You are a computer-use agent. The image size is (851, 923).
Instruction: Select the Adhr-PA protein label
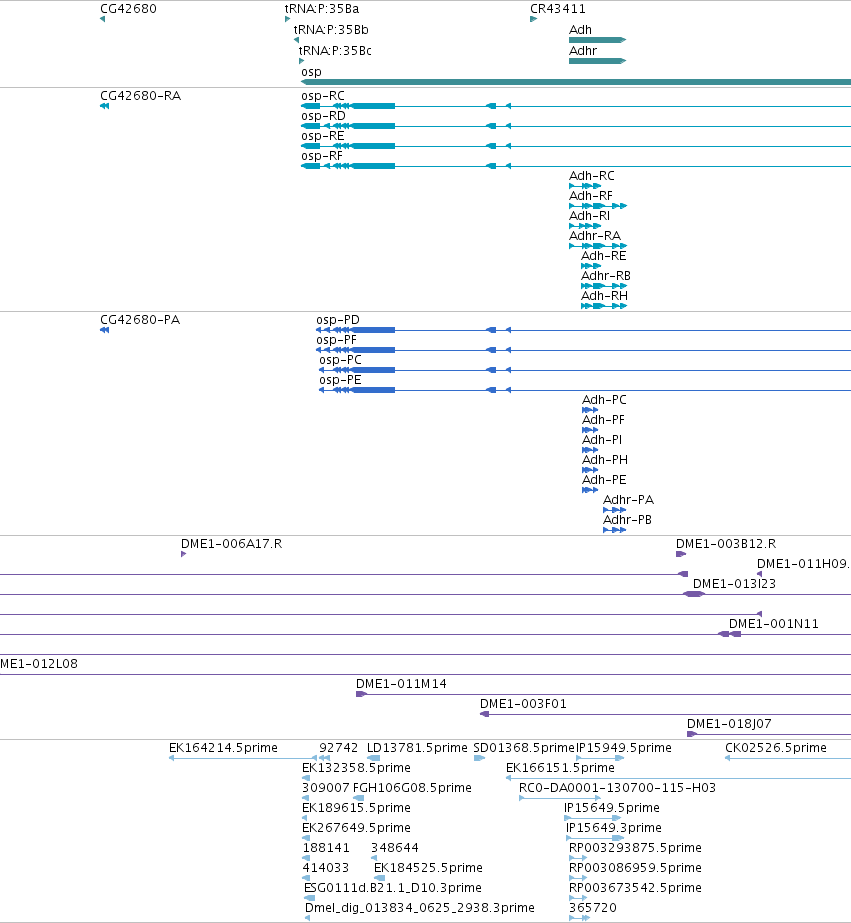pos(629,500)
